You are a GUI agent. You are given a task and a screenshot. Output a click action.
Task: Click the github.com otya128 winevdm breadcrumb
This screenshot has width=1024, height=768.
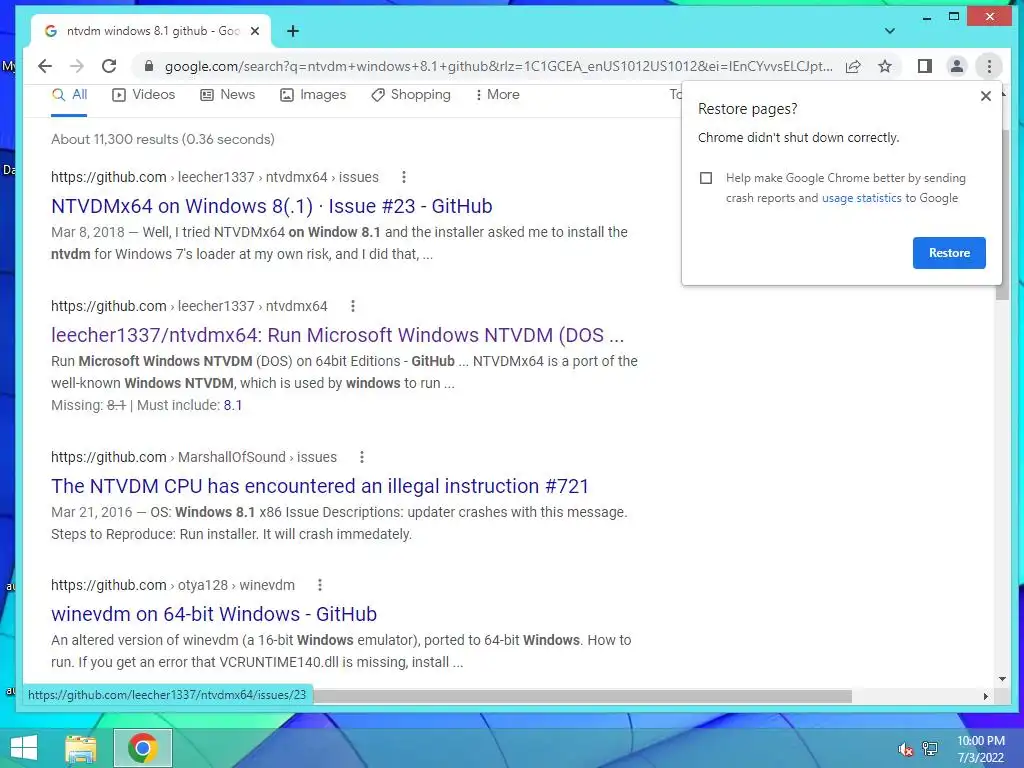click(173, 585)
